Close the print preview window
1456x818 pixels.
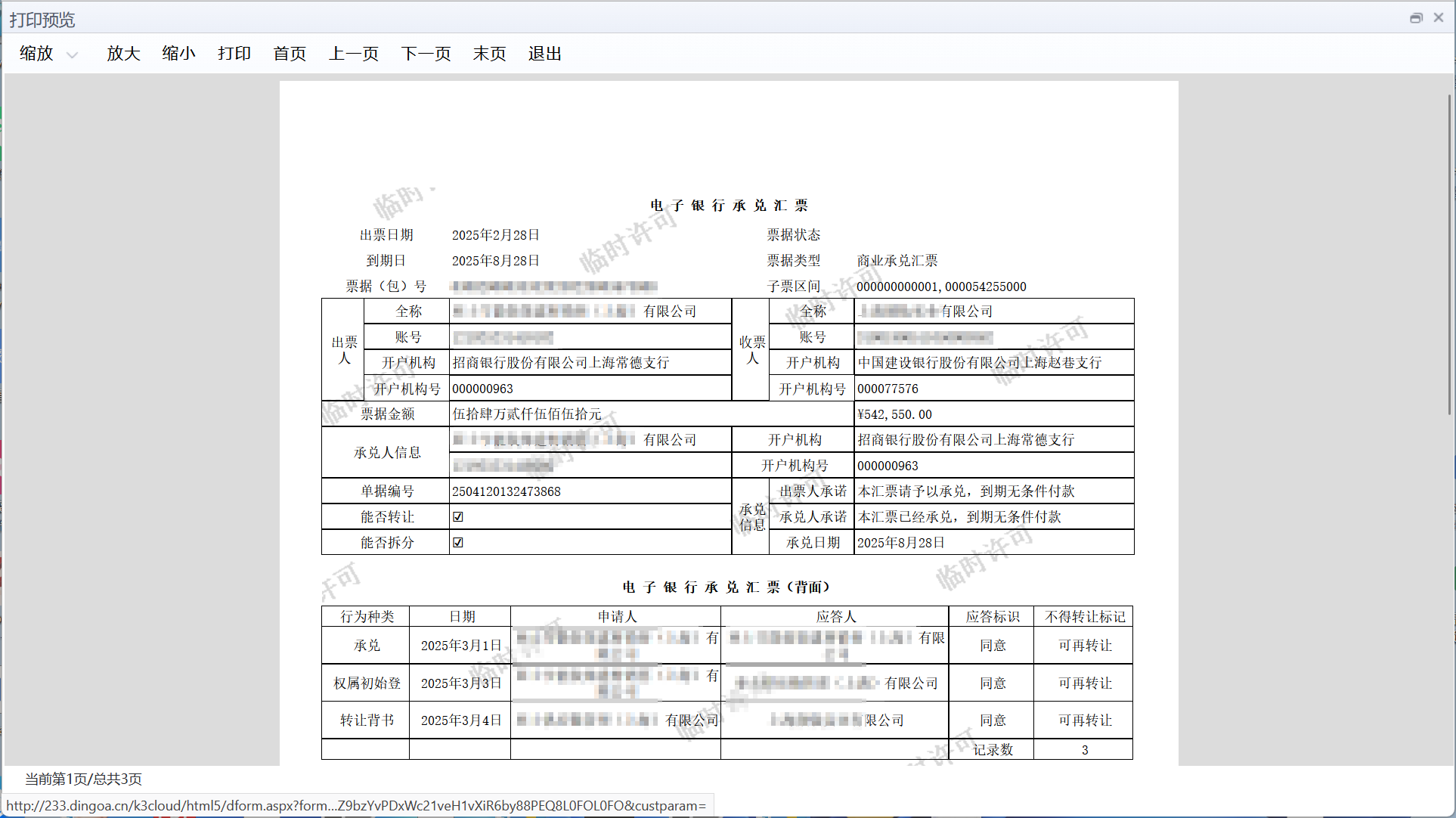click(x=1439, y=18)
